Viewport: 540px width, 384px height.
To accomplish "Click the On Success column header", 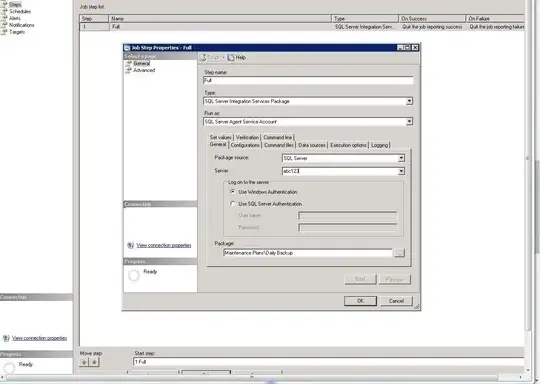I will [x=432, y=19].
